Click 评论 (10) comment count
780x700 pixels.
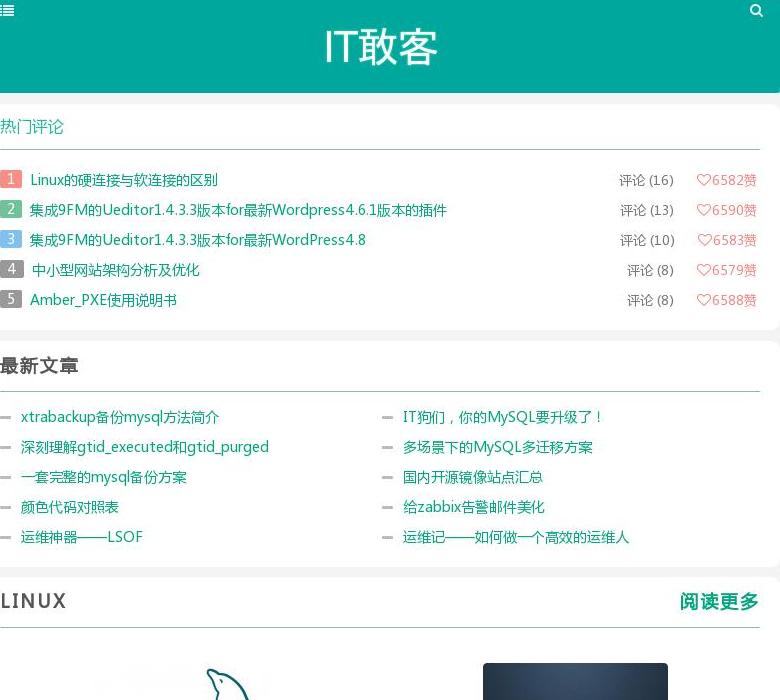[x=647, y=240]
